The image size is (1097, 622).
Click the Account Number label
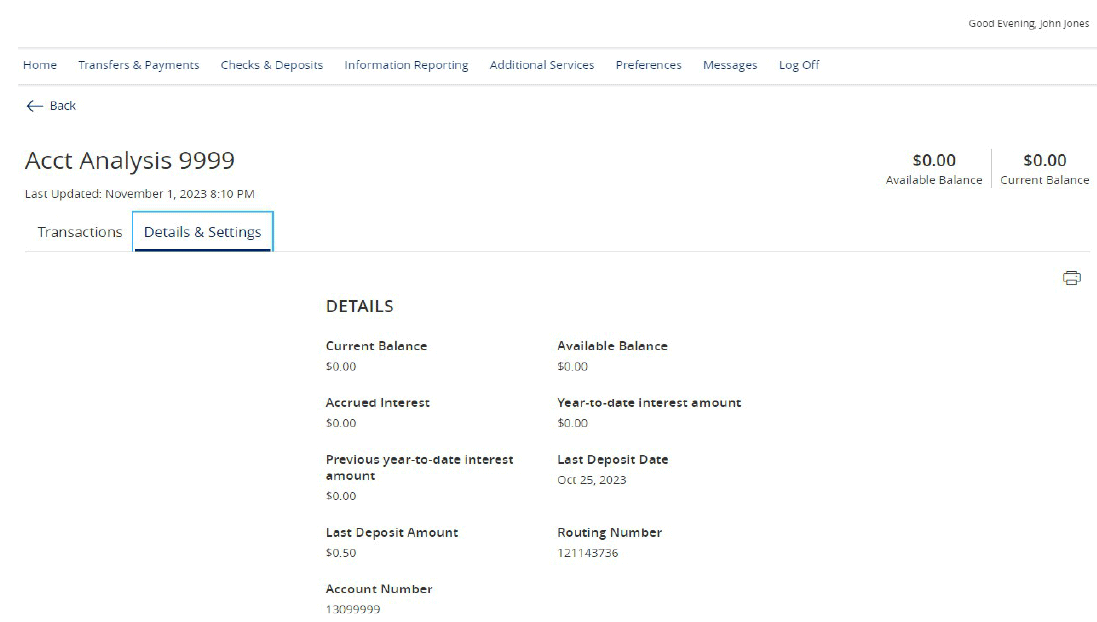coord(379,589)
